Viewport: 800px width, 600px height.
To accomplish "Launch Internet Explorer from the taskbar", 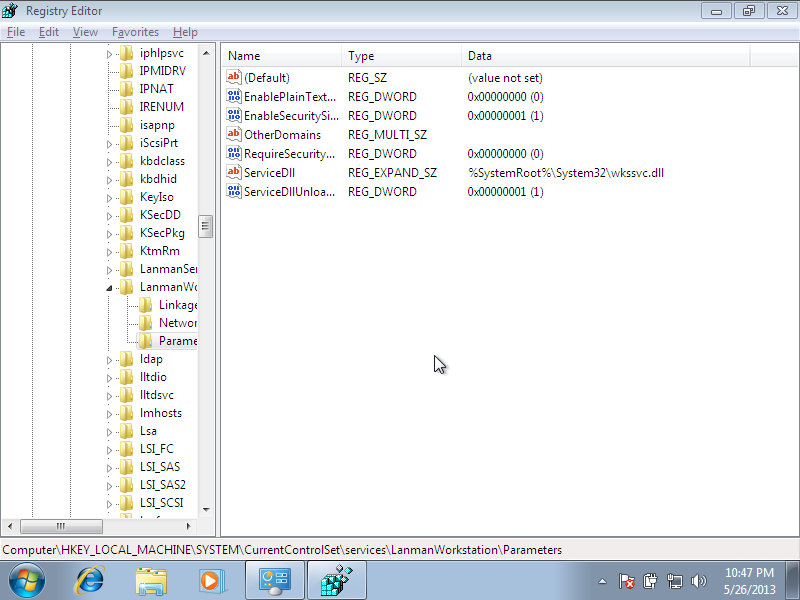I will click(89, 581).
